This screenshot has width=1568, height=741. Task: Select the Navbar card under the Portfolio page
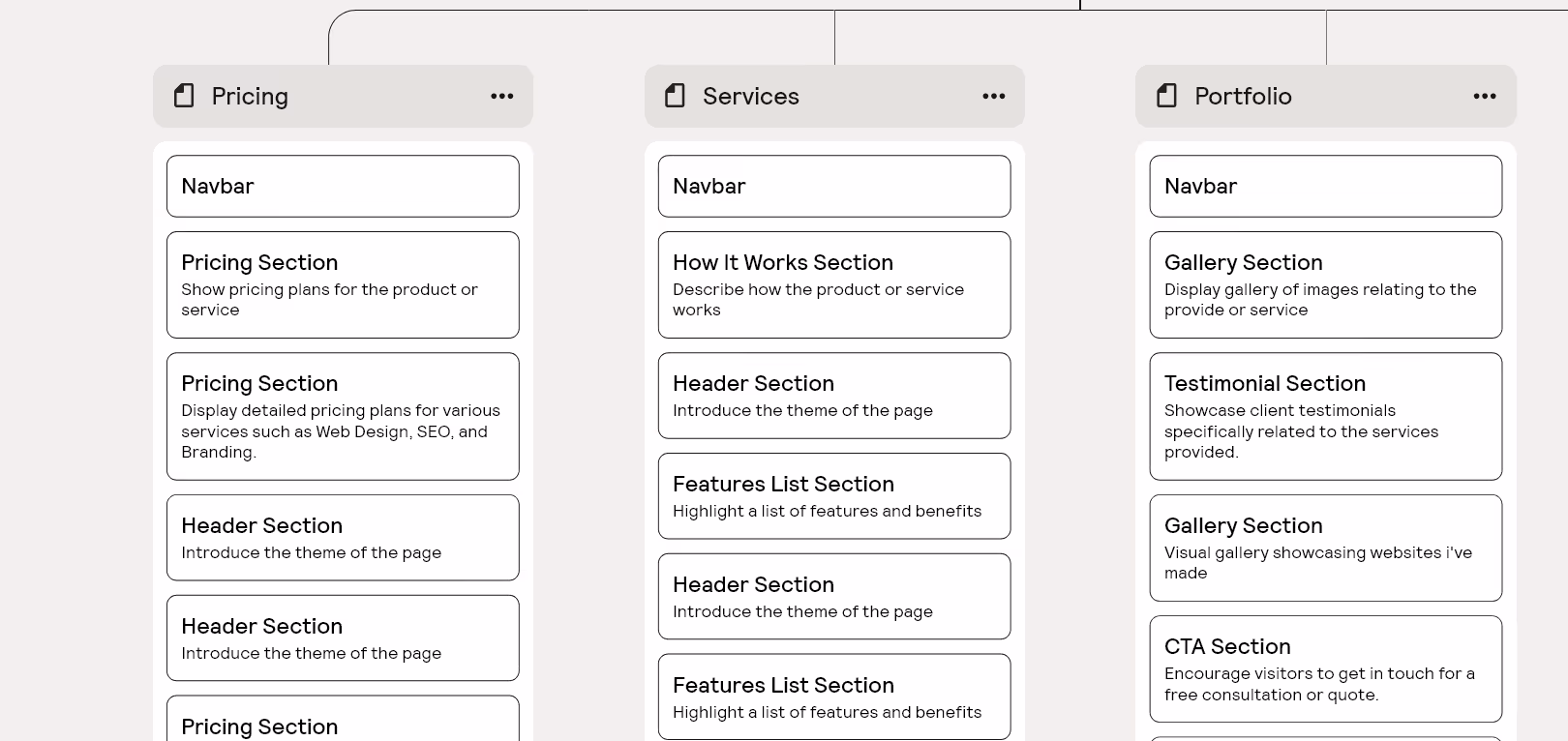pyautogui.click(x=1326, y=186)
